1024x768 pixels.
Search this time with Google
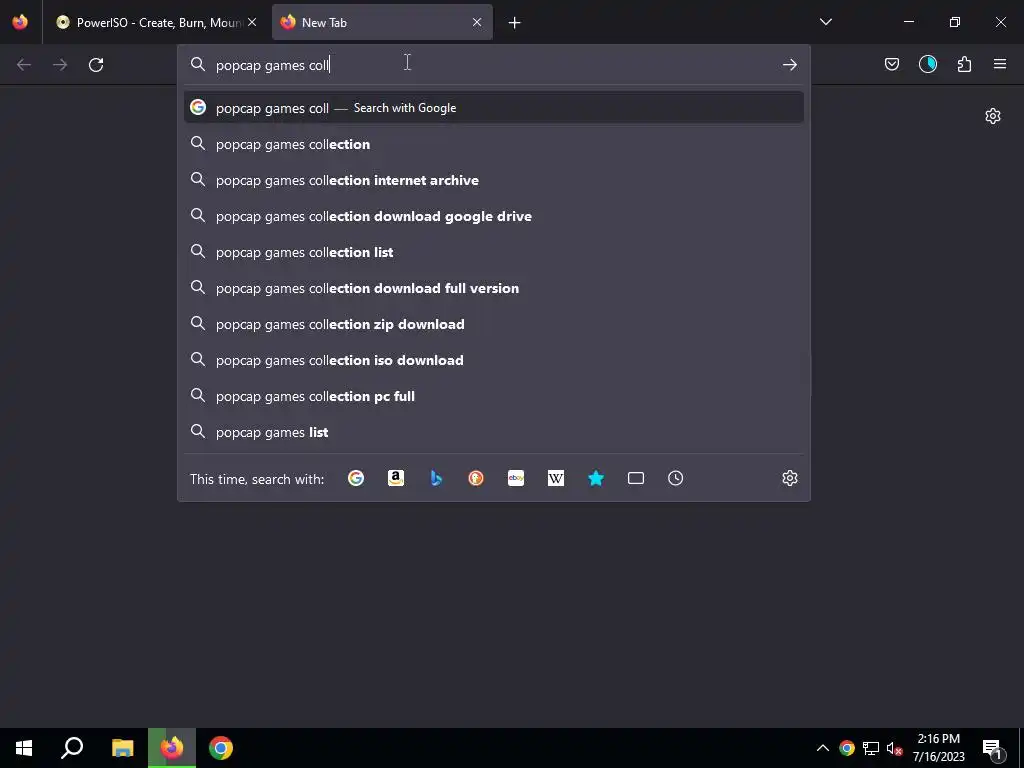356,478
